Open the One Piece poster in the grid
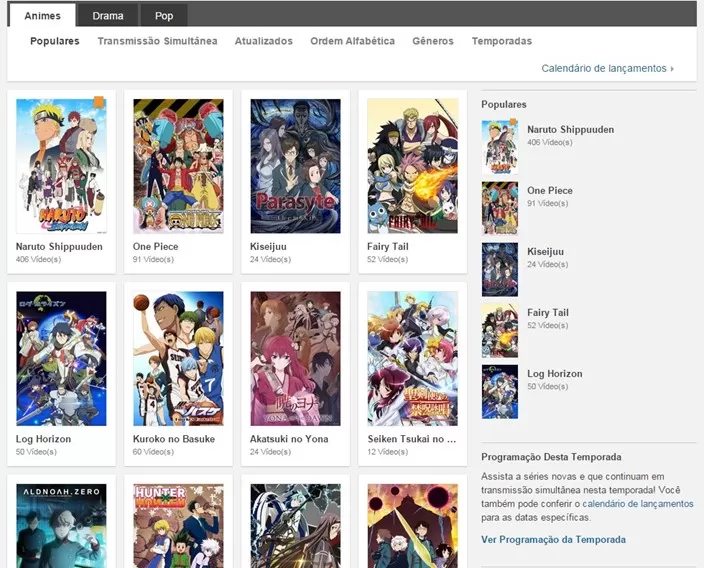The height and width of the screenshot is (568, 704). pos(178,166)
